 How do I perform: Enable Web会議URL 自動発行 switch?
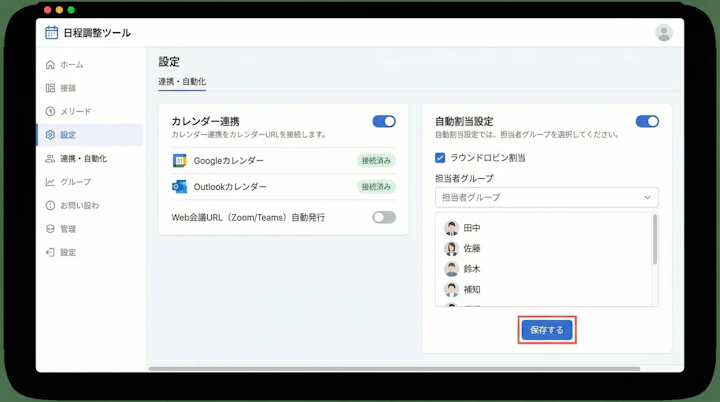[x=384, y=217]
